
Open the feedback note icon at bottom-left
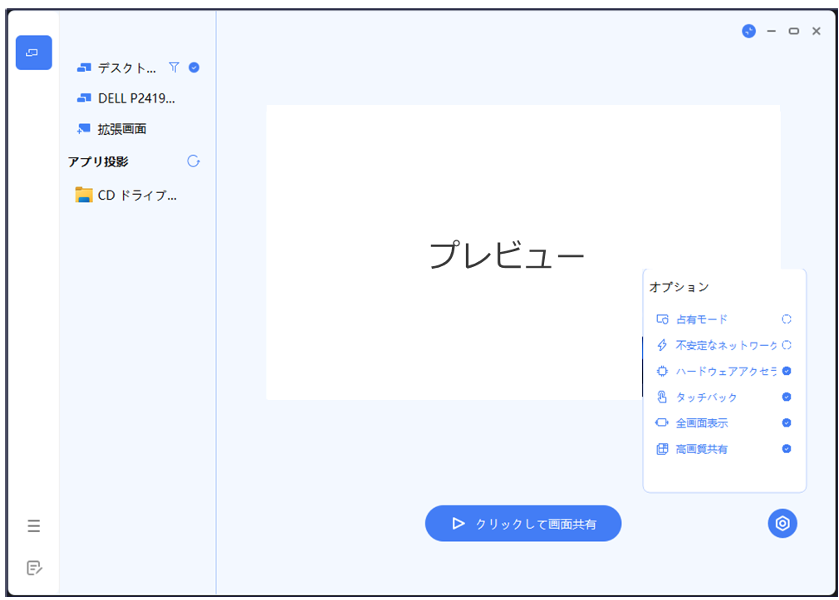pyautogui.click(x=34, y=567)
